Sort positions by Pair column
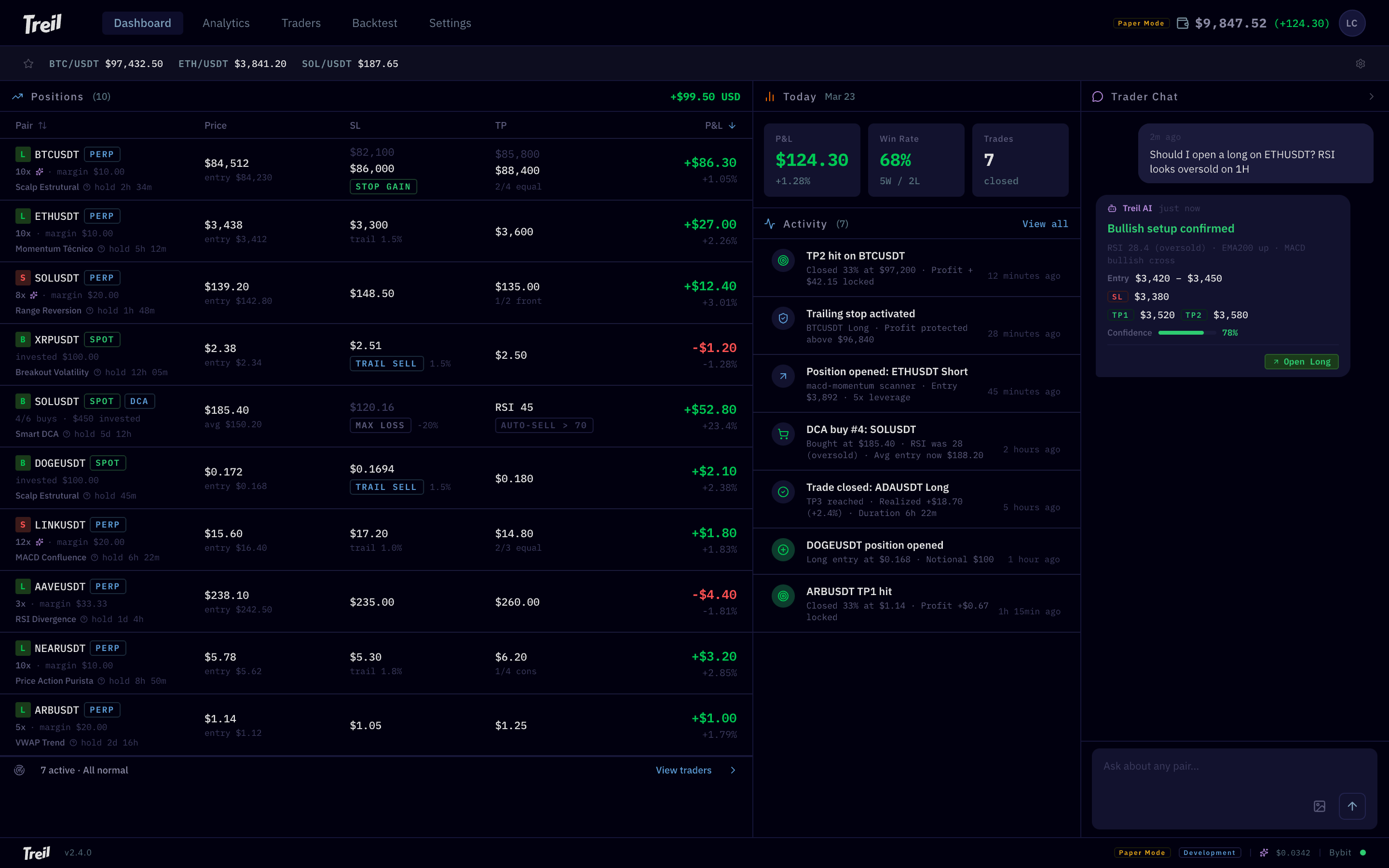 [x=31, y=125]
